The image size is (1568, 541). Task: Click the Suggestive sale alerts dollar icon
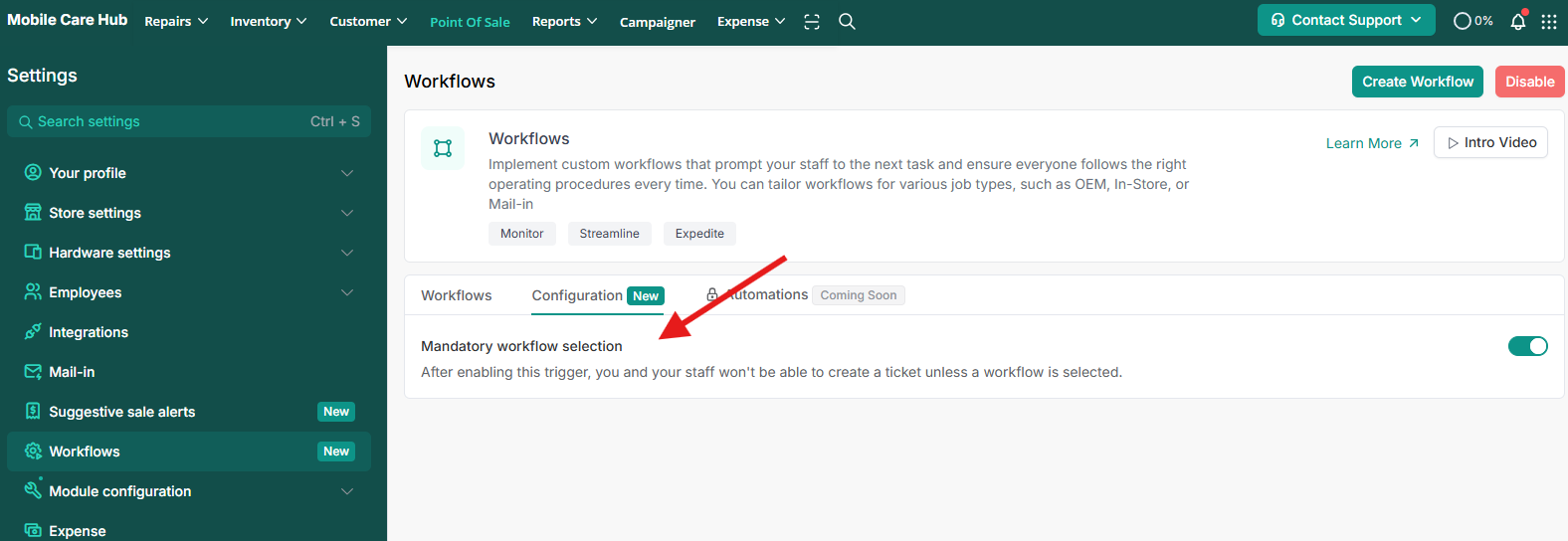coord(33,411)
